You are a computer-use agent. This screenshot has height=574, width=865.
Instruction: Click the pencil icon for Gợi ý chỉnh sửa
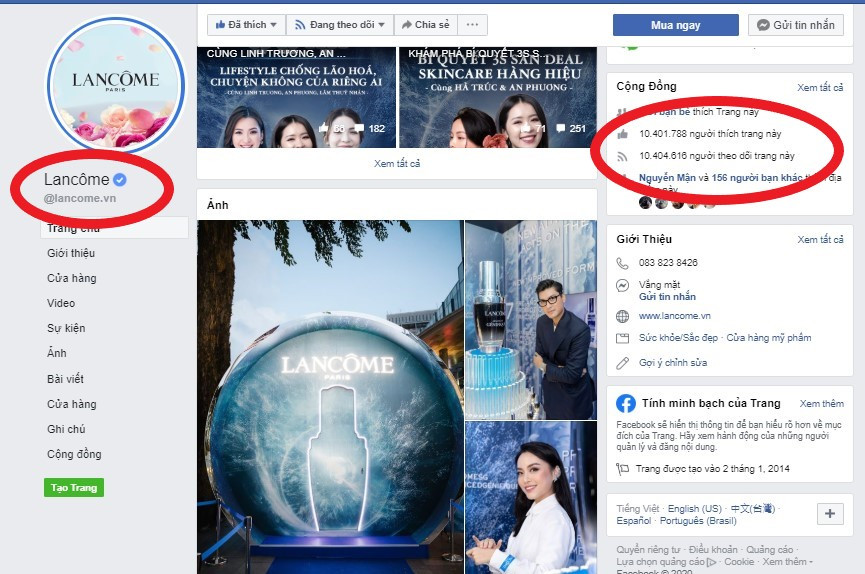(x=623, y=362)
